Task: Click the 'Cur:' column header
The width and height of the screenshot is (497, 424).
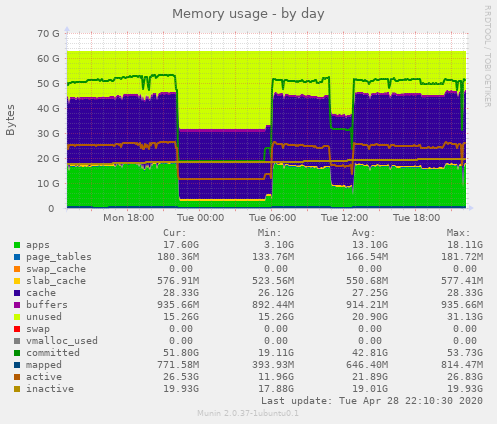Action: 175,233
